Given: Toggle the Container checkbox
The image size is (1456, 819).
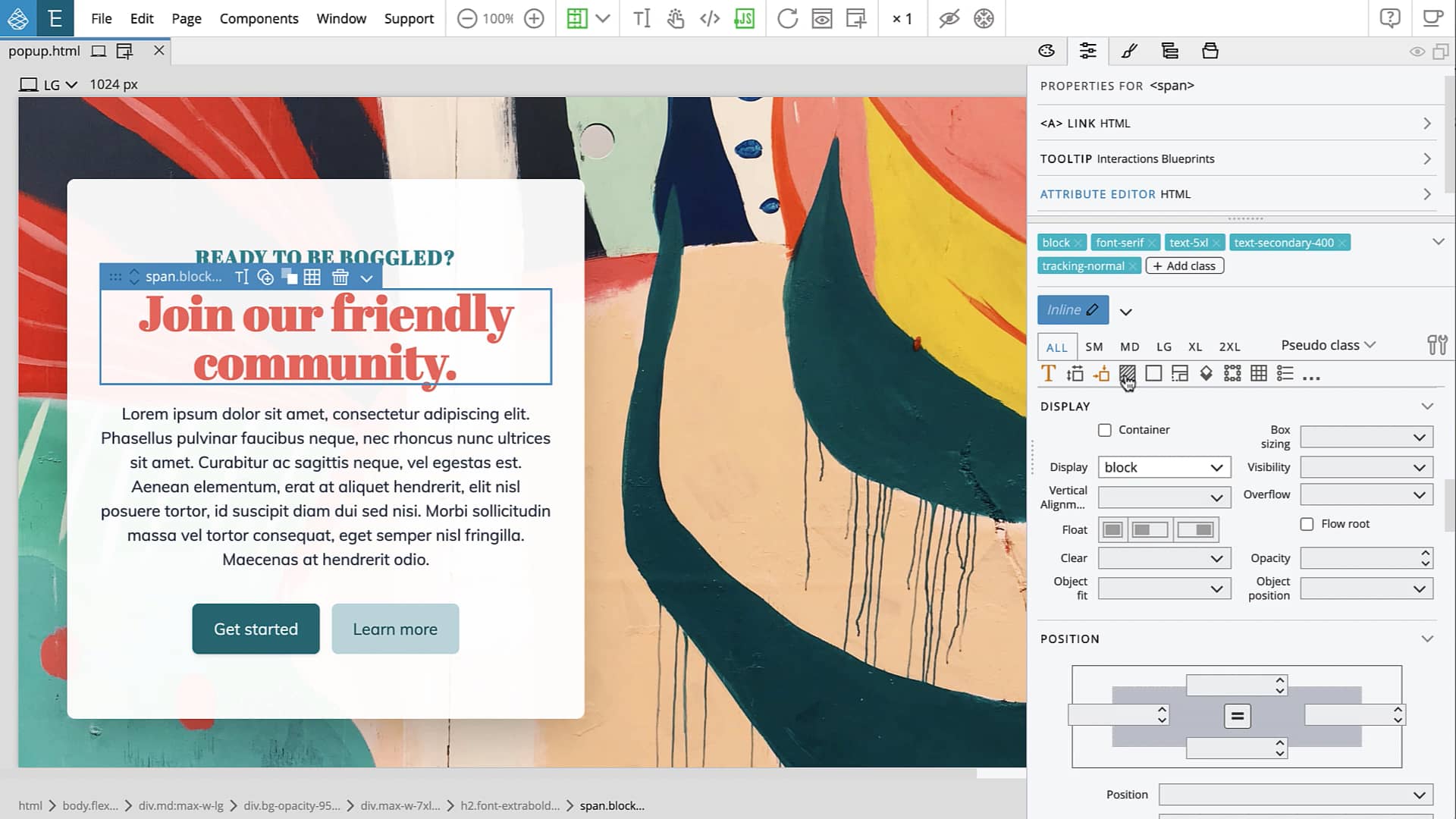Looking at the screenshot, I should 1105,430.
